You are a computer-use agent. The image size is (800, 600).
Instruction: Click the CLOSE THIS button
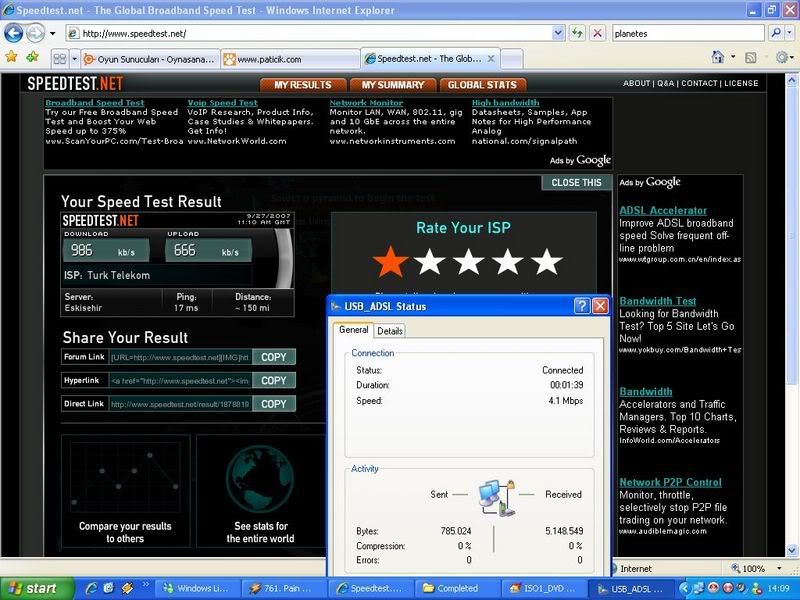[577, 183]
